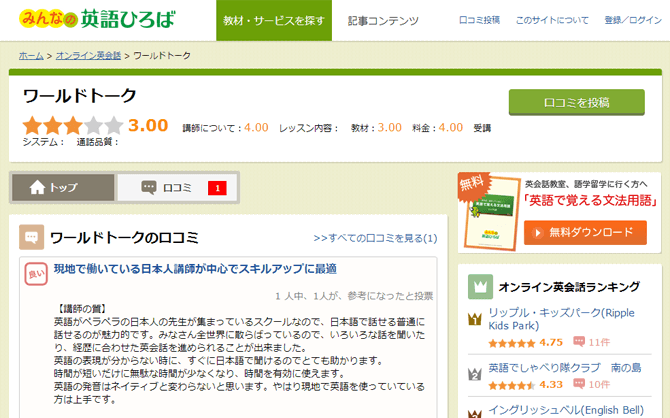
Task: Select the トップ tab
Action: pos(63,187)
